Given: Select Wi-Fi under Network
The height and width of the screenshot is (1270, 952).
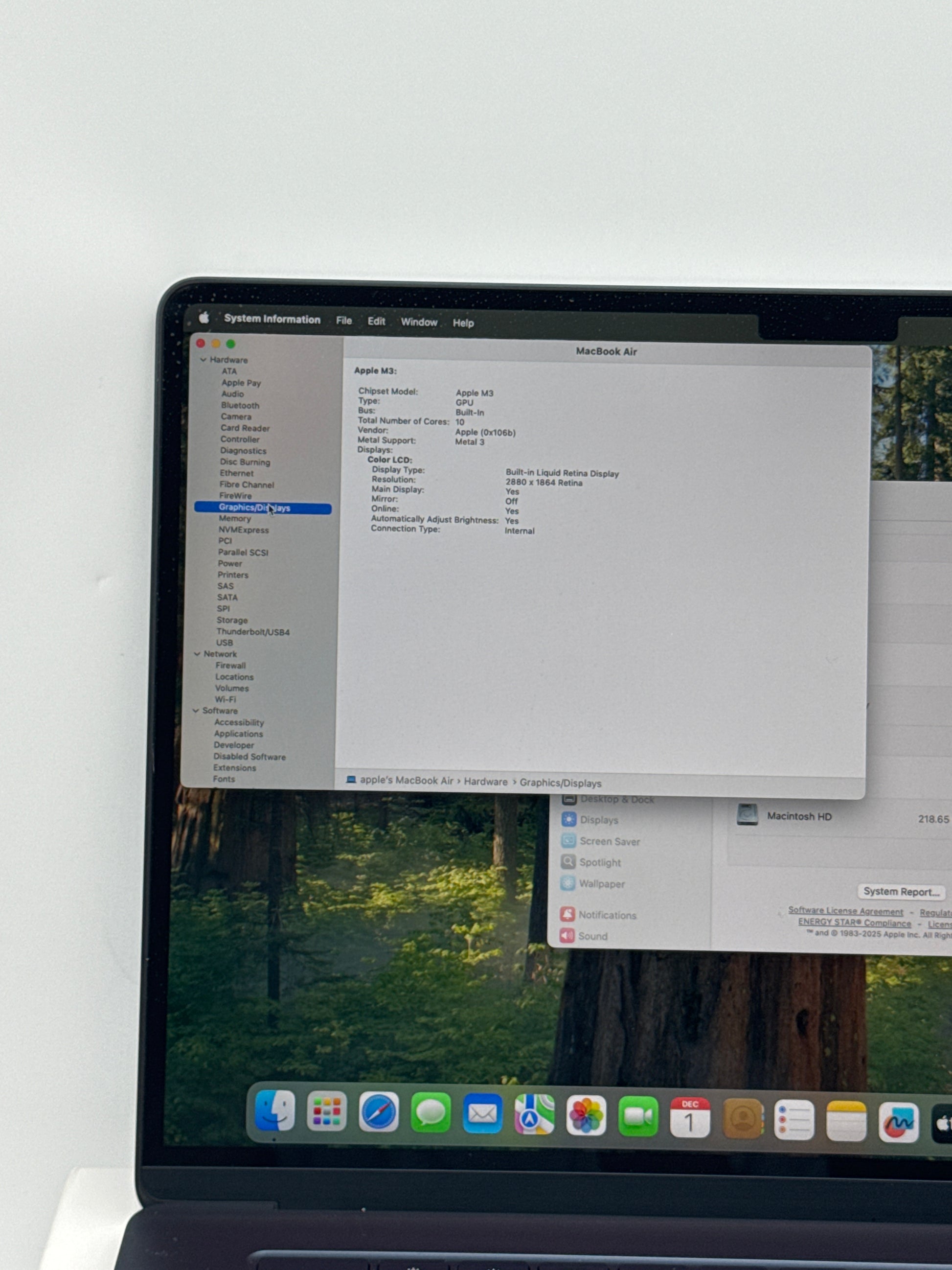Looking at the screenshot, I should (225, 699).
